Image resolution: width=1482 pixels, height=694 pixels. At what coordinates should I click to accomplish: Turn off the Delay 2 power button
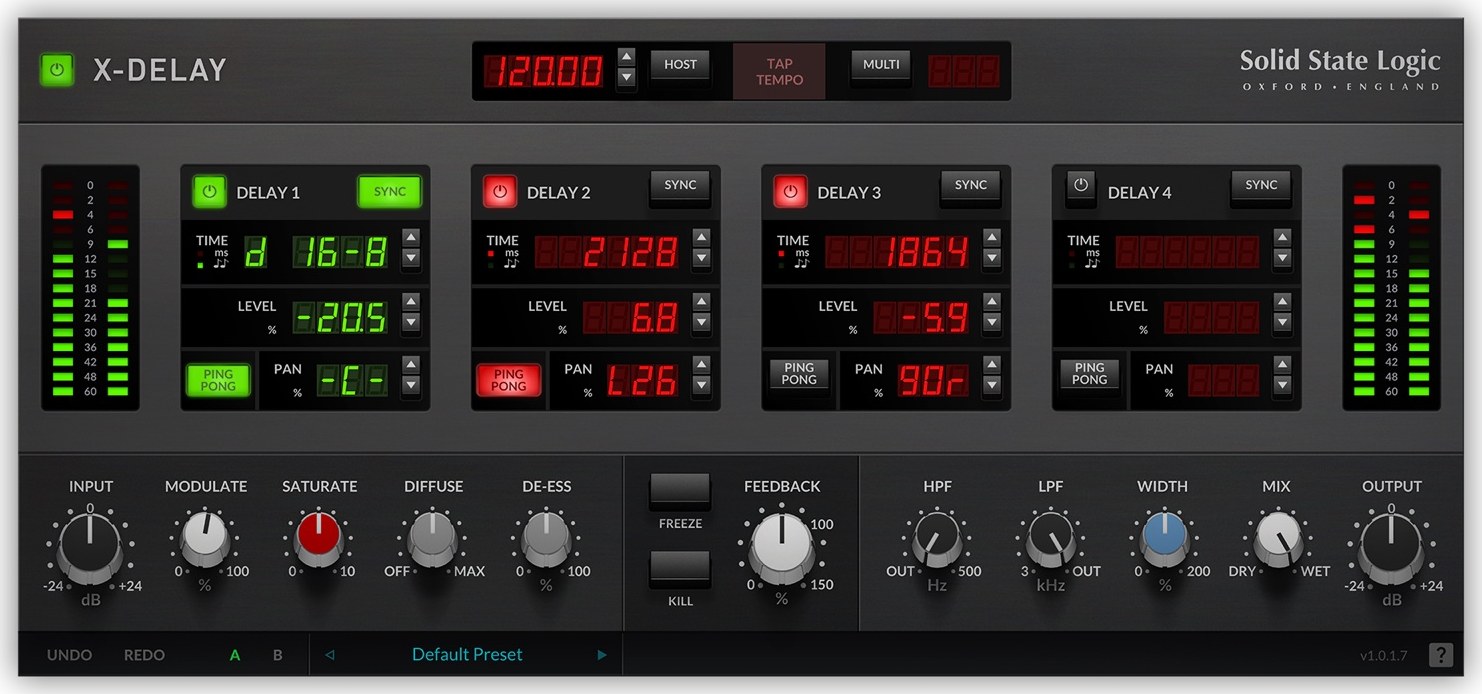(500, 191)
